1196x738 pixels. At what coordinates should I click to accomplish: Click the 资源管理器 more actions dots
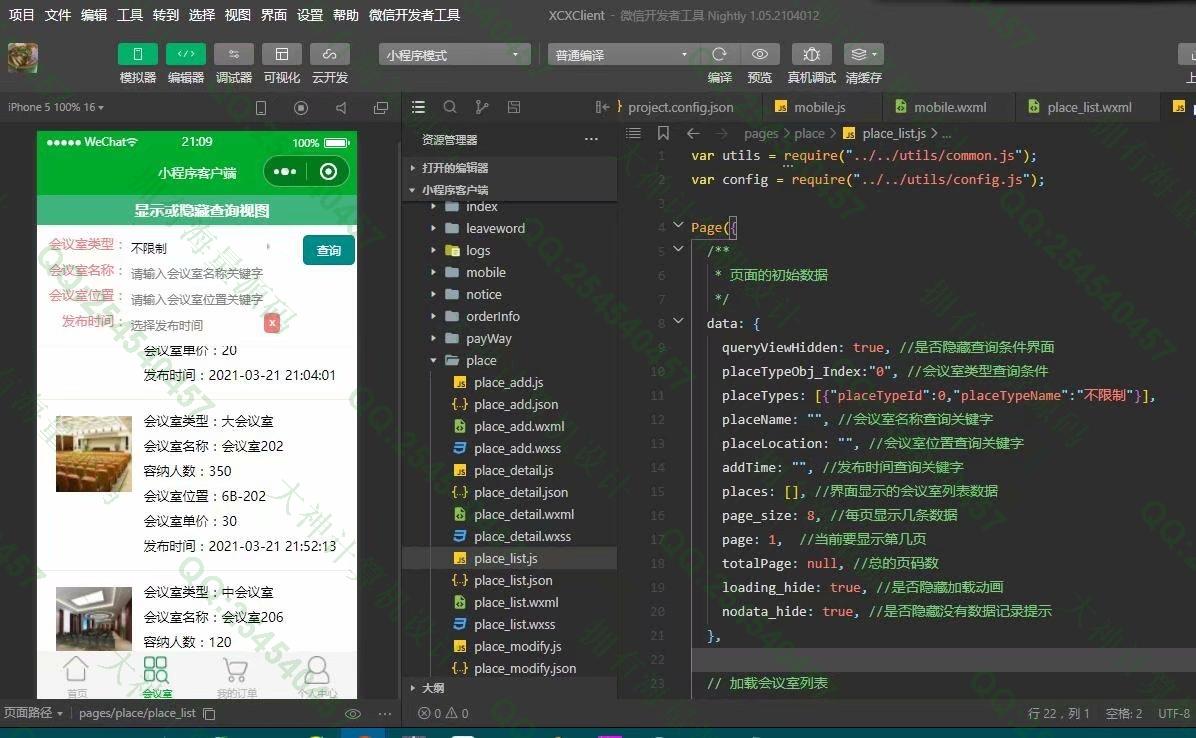pos(591,140)
